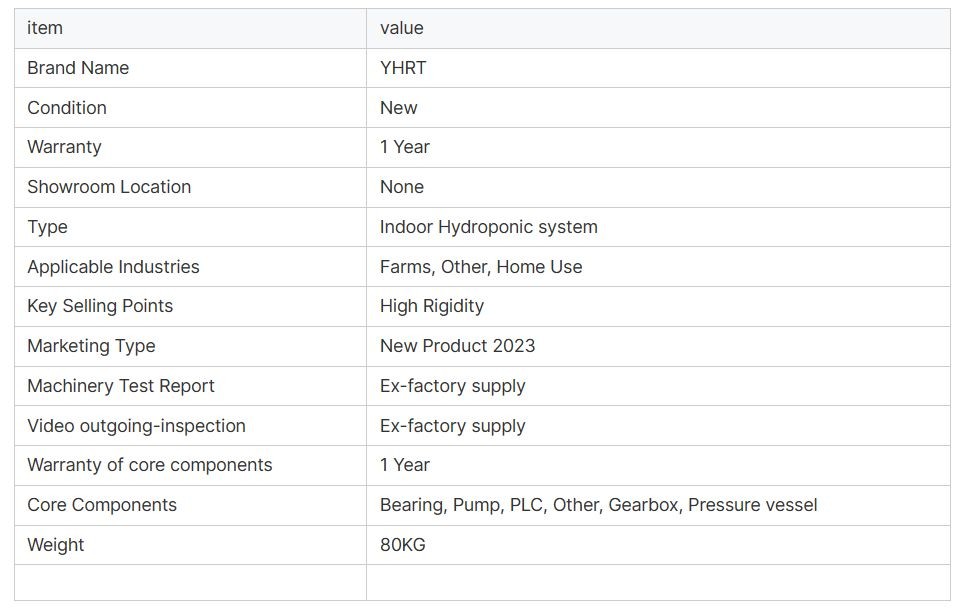Click the 'New' condition value
The image size is (966, 614).
click(x=399, y=108)
